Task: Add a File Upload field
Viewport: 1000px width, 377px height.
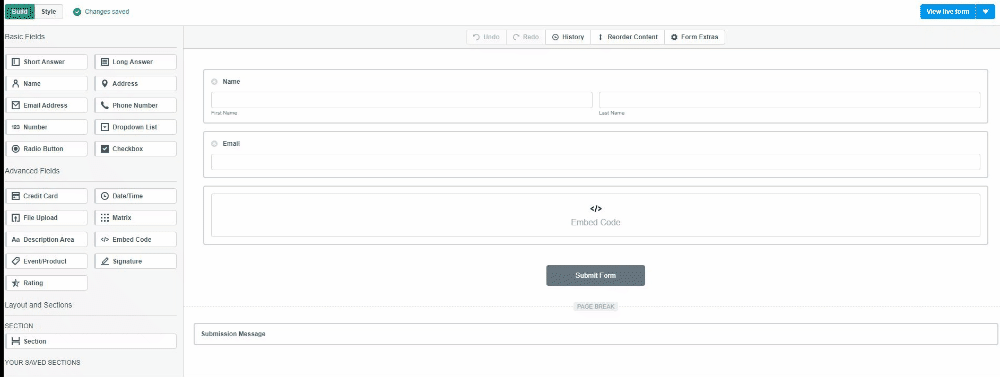Action: (46, 218)
